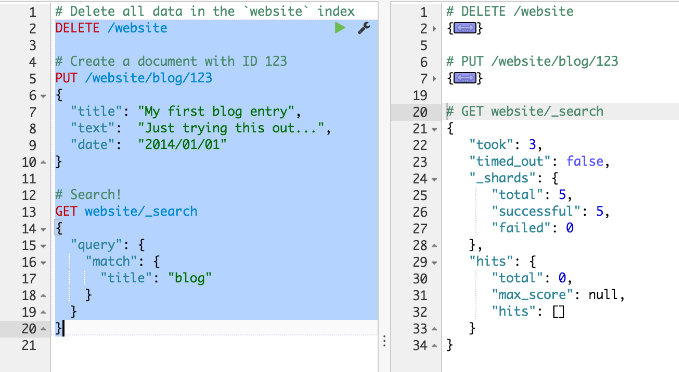Viewport: 679px width, 372px height.
Task: Expand folded output at response line 2
Action: [434, 29]
